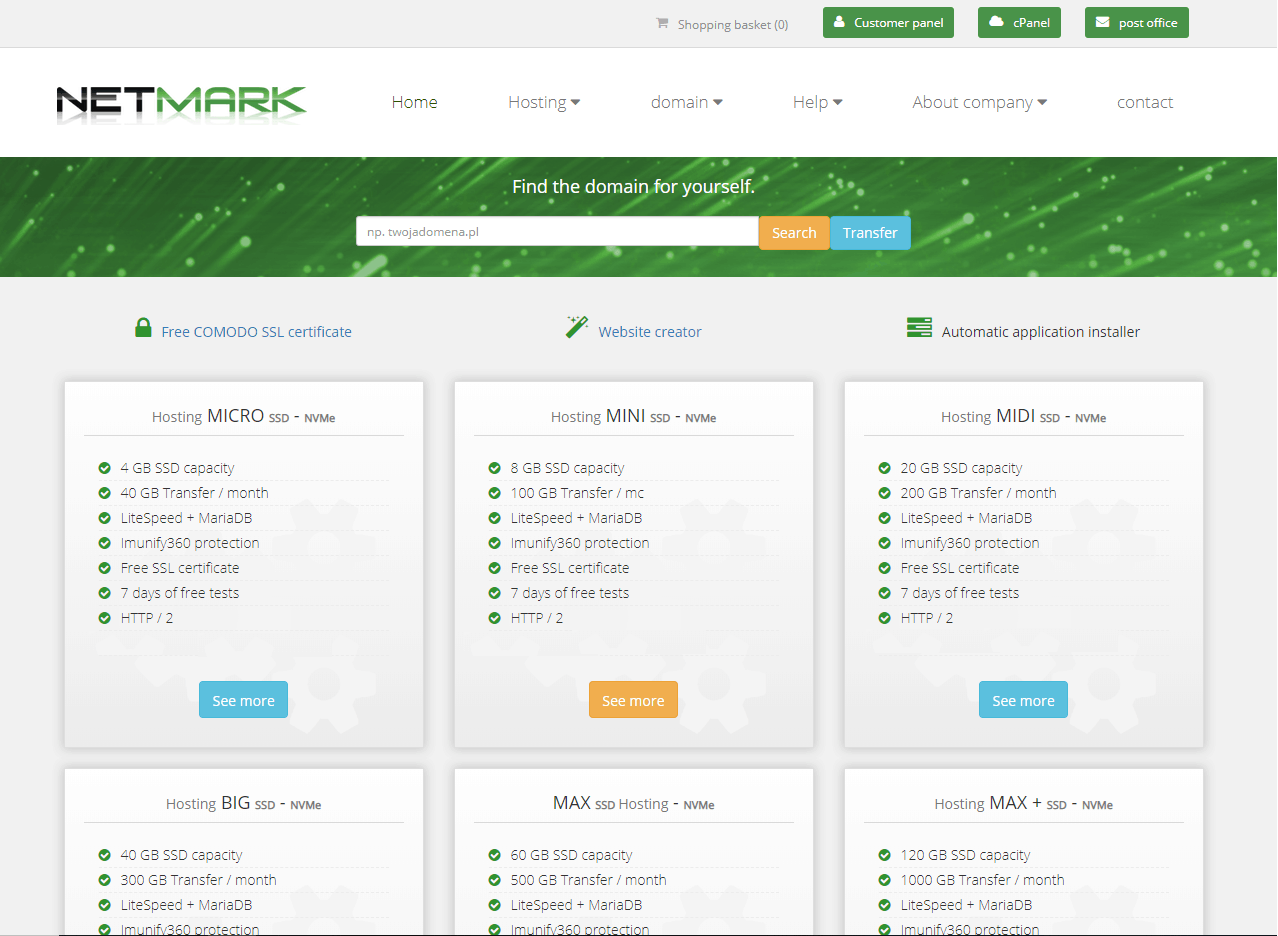See more about Hosting MINI
This screenshot has height=936, width=1278.
633,700
